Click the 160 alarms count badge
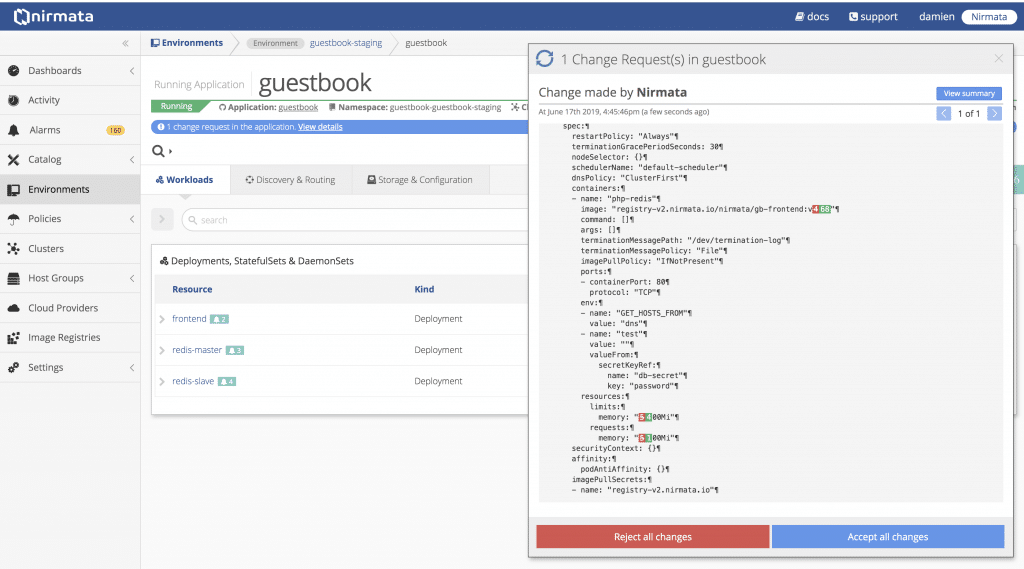The height and width of the screenshot is (569, 1024). pos(116,130)
